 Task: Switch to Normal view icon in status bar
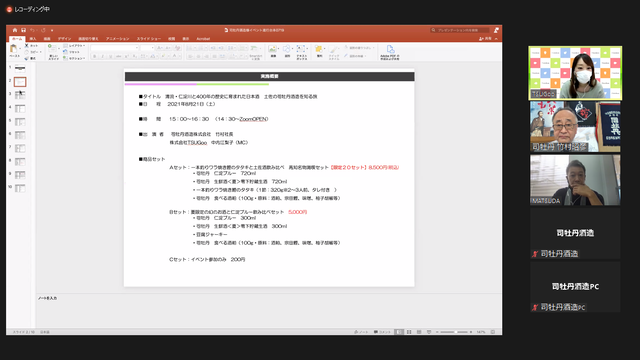click(399, 332)
